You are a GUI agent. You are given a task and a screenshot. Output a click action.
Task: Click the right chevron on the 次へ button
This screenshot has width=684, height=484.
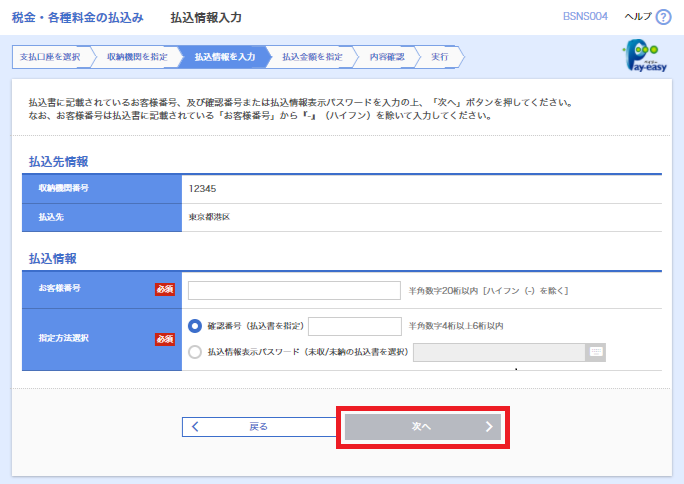pos(489,426)
